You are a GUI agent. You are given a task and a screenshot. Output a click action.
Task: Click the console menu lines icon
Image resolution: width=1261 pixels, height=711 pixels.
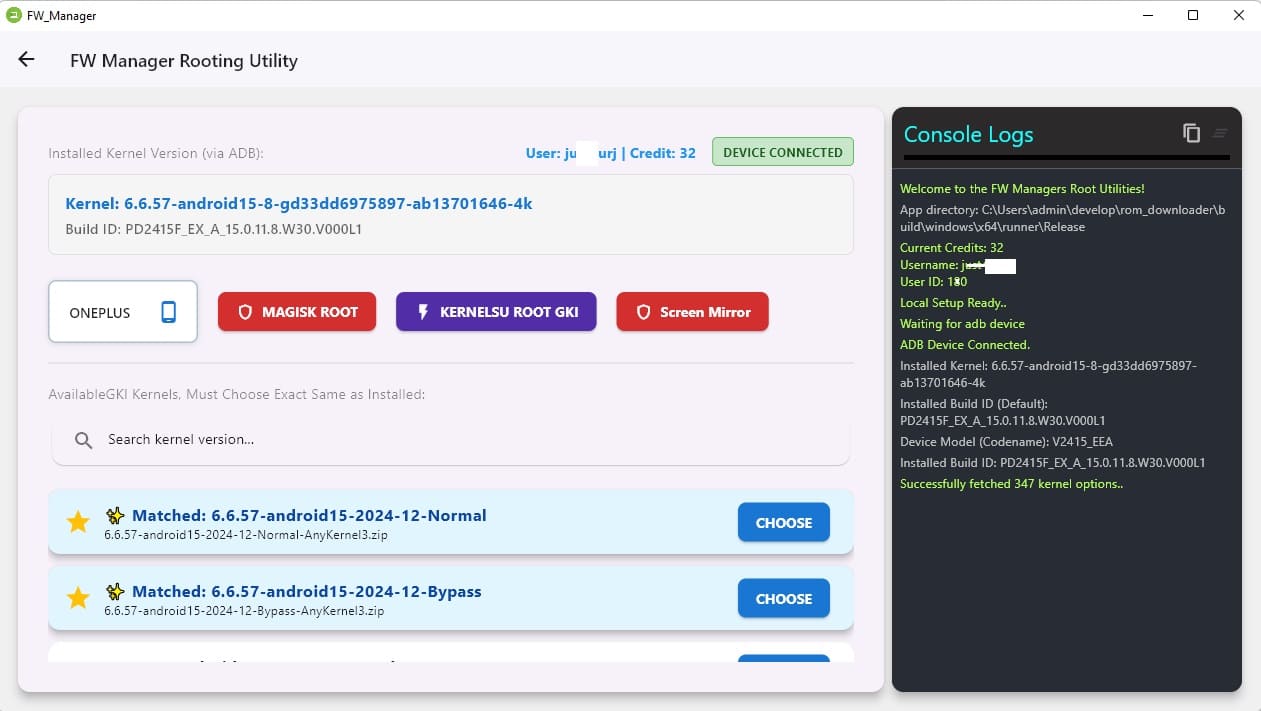click(1220, 133)
